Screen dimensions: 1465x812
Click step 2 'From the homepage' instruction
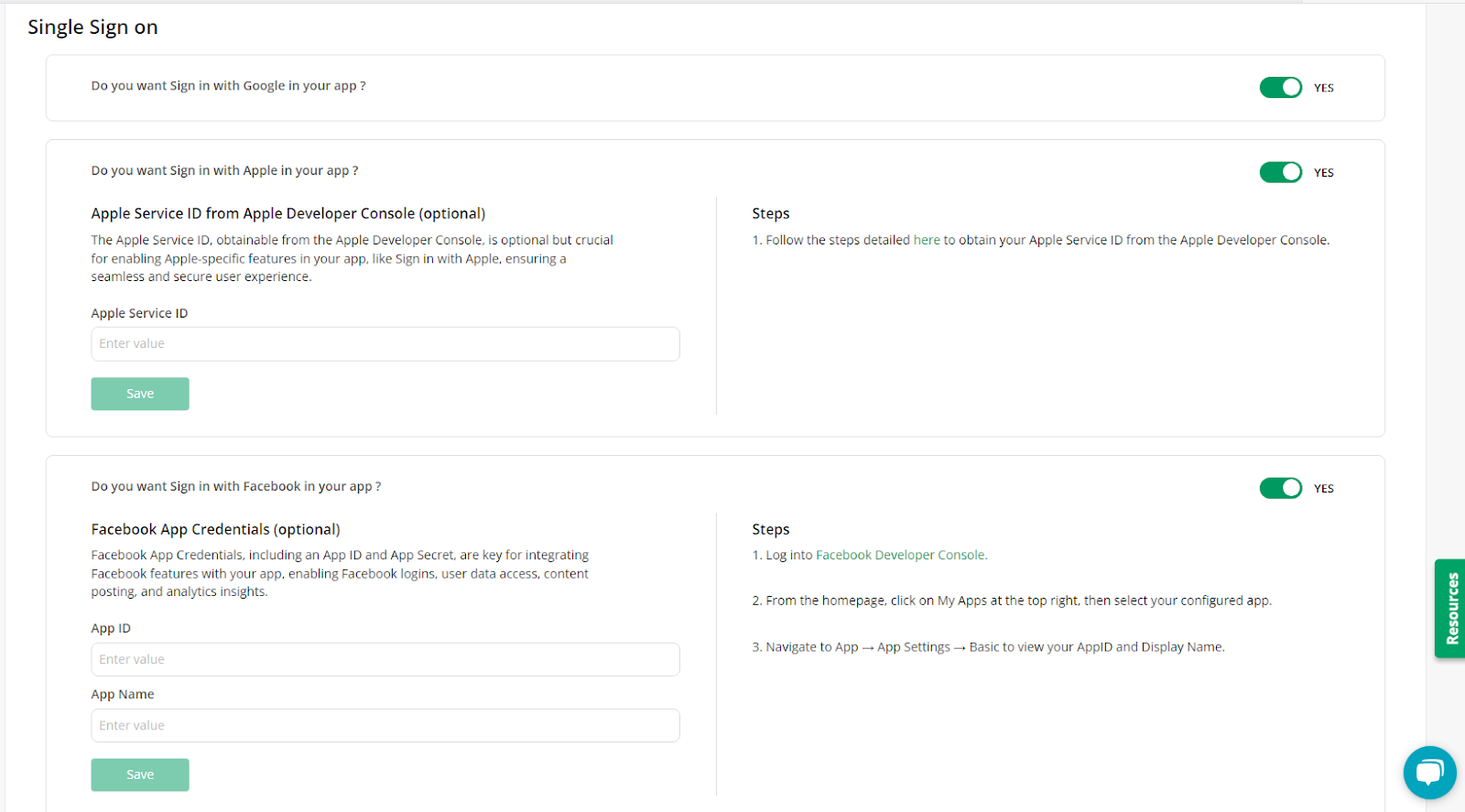click(1012, 601)
